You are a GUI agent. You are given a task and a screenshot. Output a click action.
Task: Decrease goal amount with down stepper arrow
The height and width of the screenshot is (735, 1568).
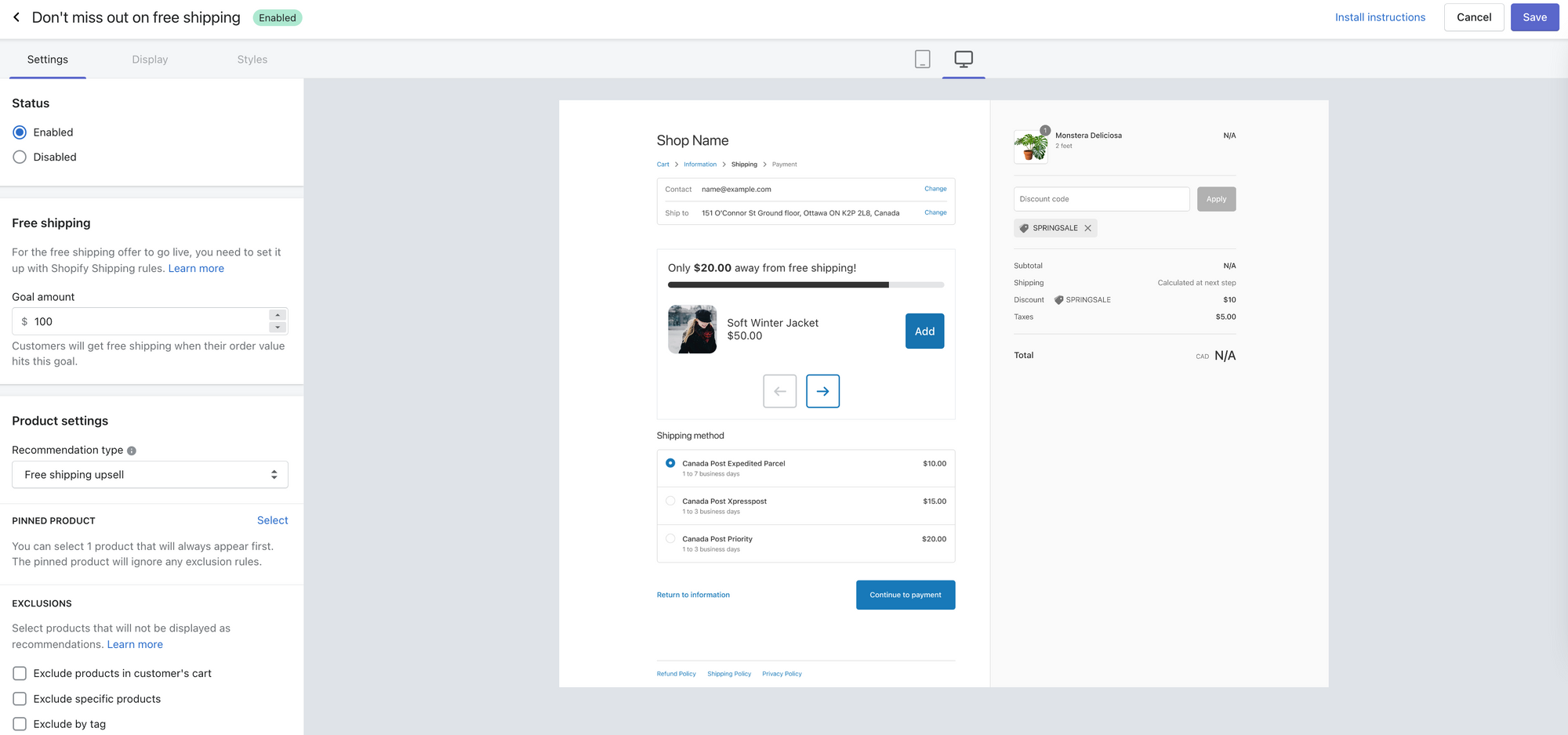(x=277, y=327)
